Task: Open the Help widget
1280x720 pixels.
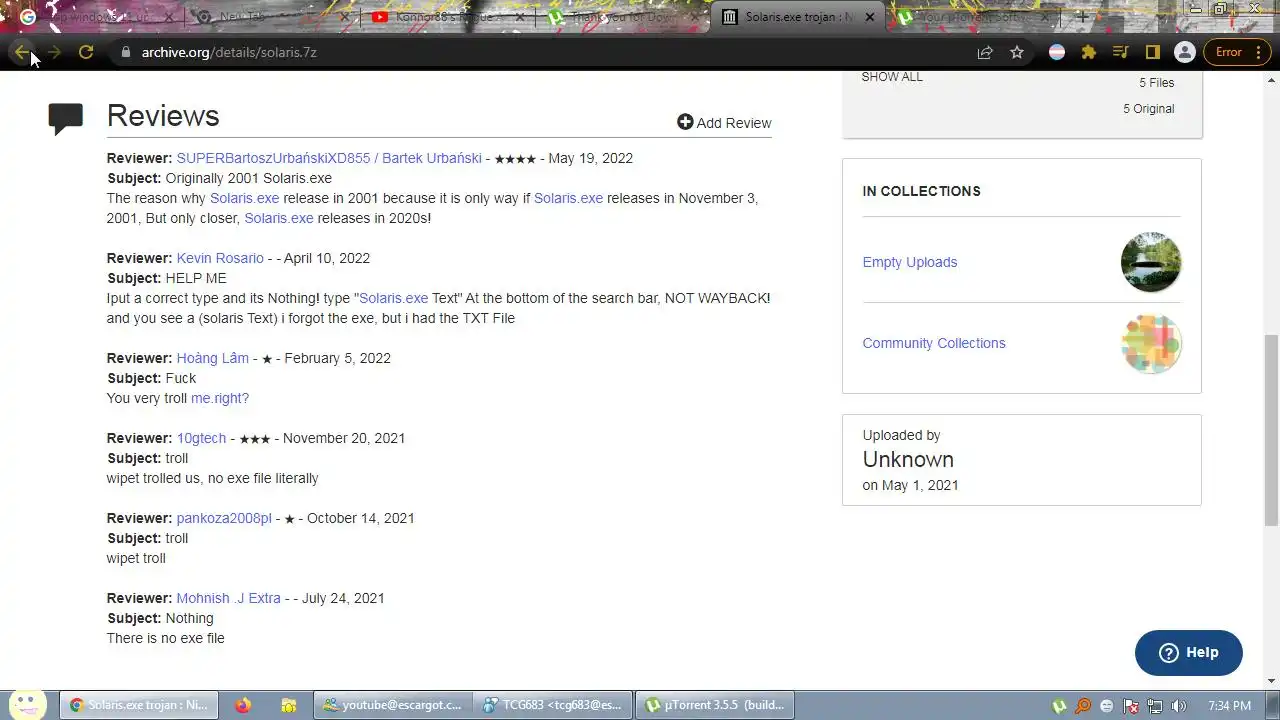Action: click(1189, 653)
